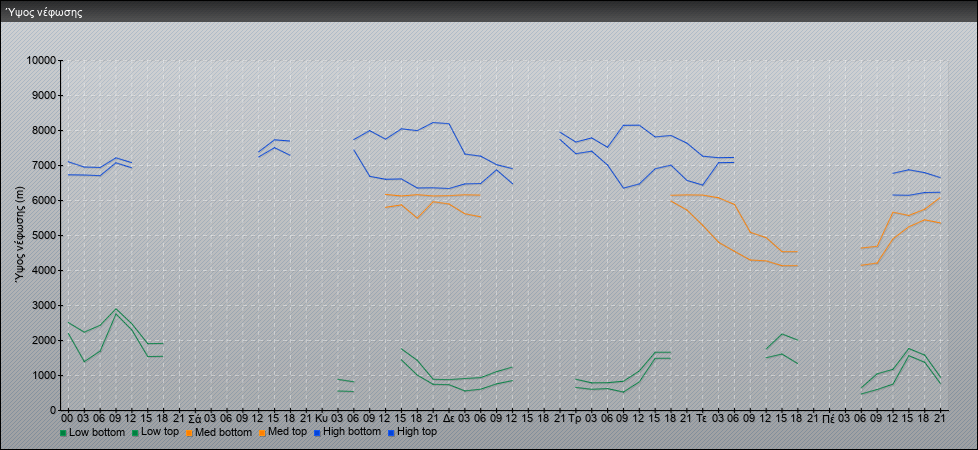Click the 9000 y-axis label
The image size is (978, 450).
(44, 95)
